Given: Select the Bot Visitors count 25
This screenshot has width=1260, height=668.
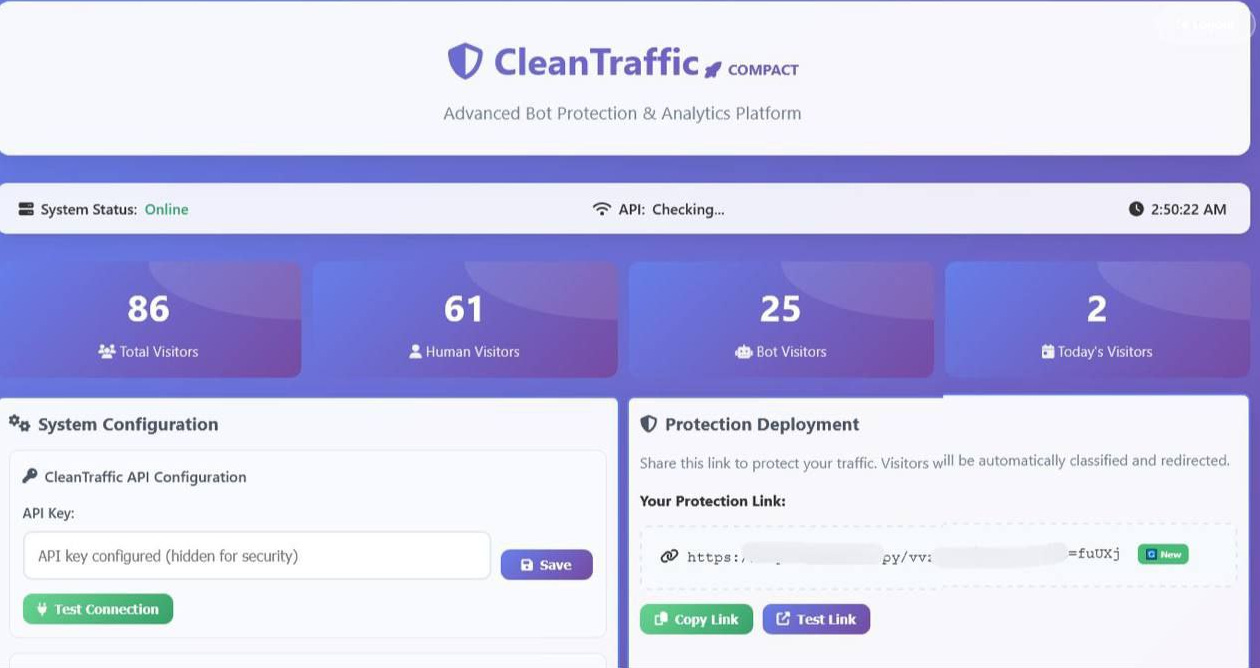Looking at the screenshot, I should coord(780,309).
